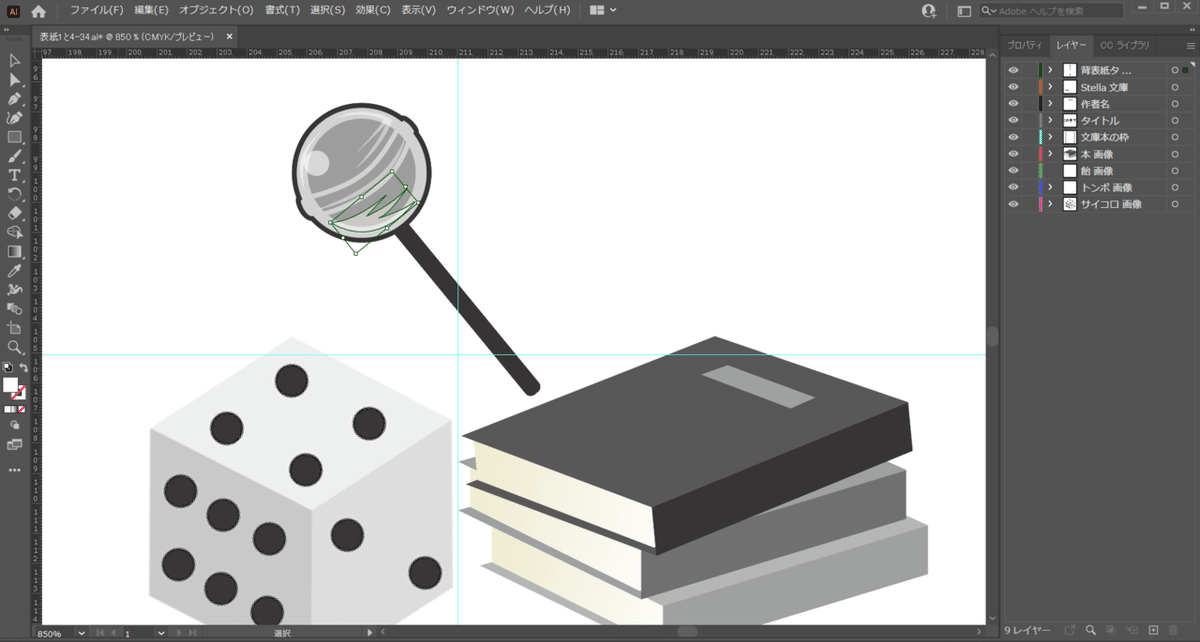Viewport: 1200px width, 642px height.
Task: Select the Zoom tool
Action: 14,347
